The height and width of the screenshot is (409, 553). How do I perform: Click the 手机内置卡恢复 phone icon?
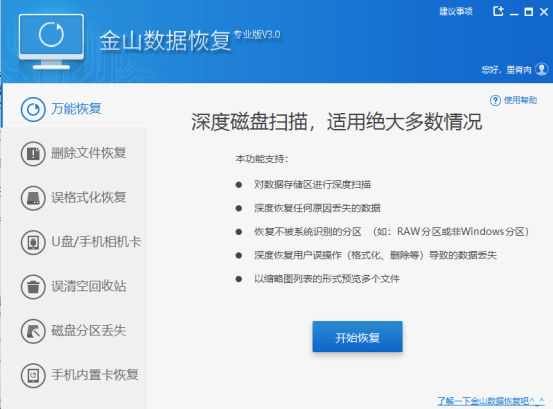tap(33, 376)
